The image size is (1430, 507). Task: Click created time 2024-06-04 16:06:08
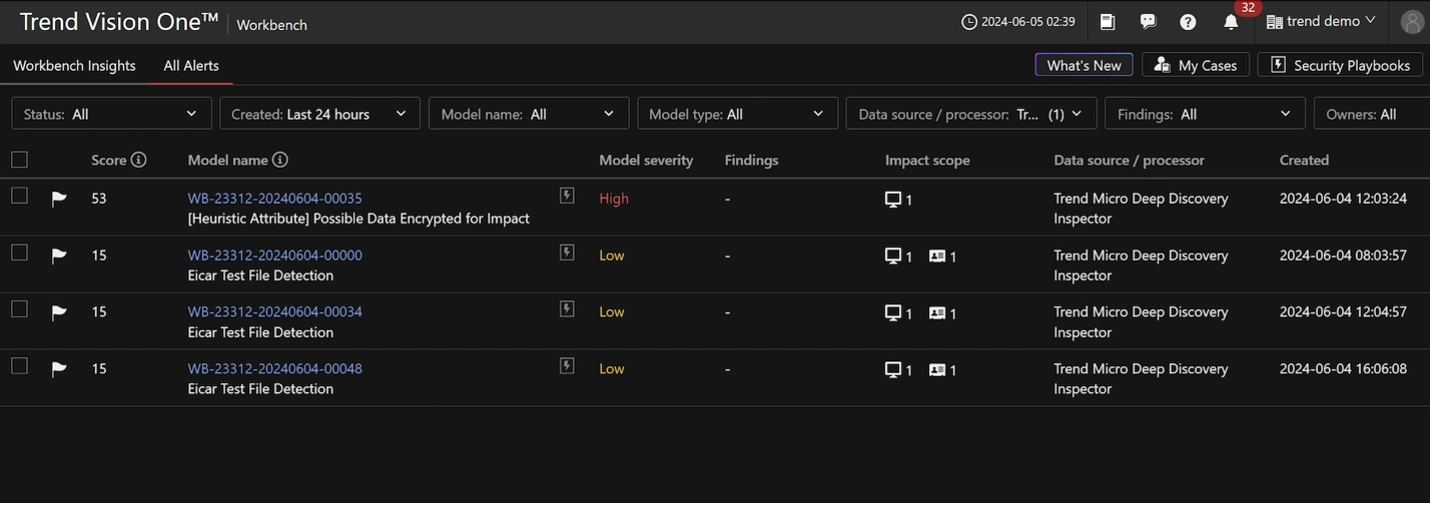click(x=1343, y=369)
